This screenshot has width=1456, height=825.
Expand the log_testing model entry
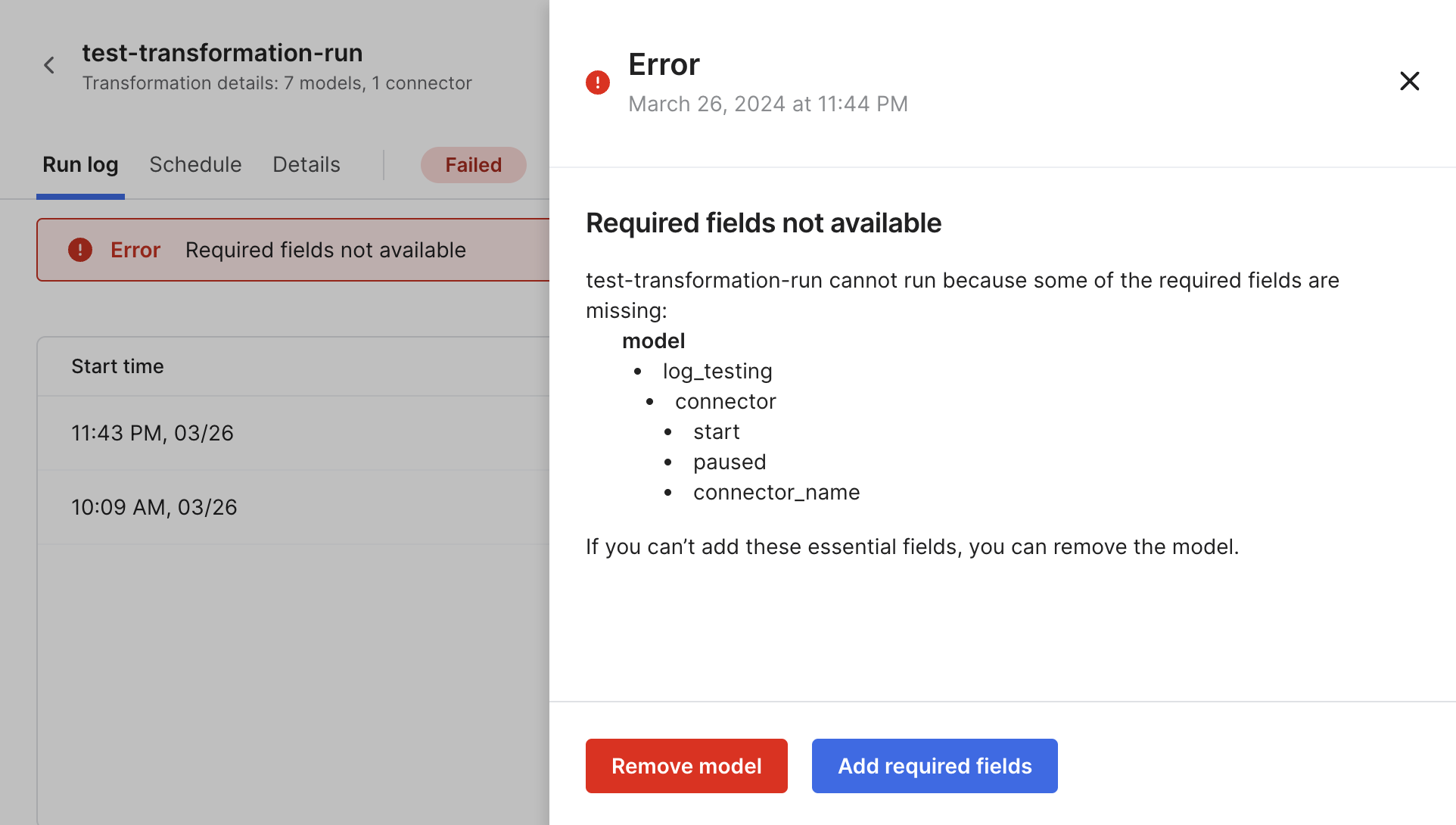tap(716, 371)
